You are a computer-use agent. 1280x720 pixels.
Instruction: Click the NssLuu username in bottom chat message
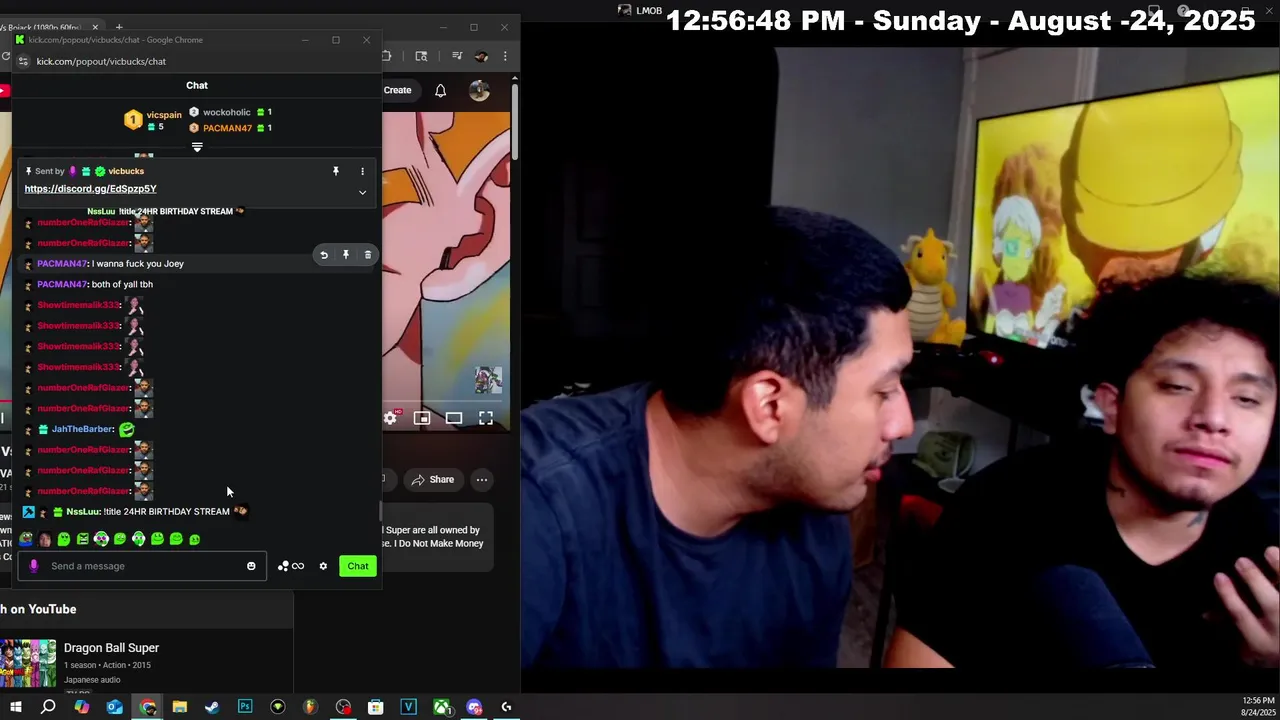tap(83, 512)
